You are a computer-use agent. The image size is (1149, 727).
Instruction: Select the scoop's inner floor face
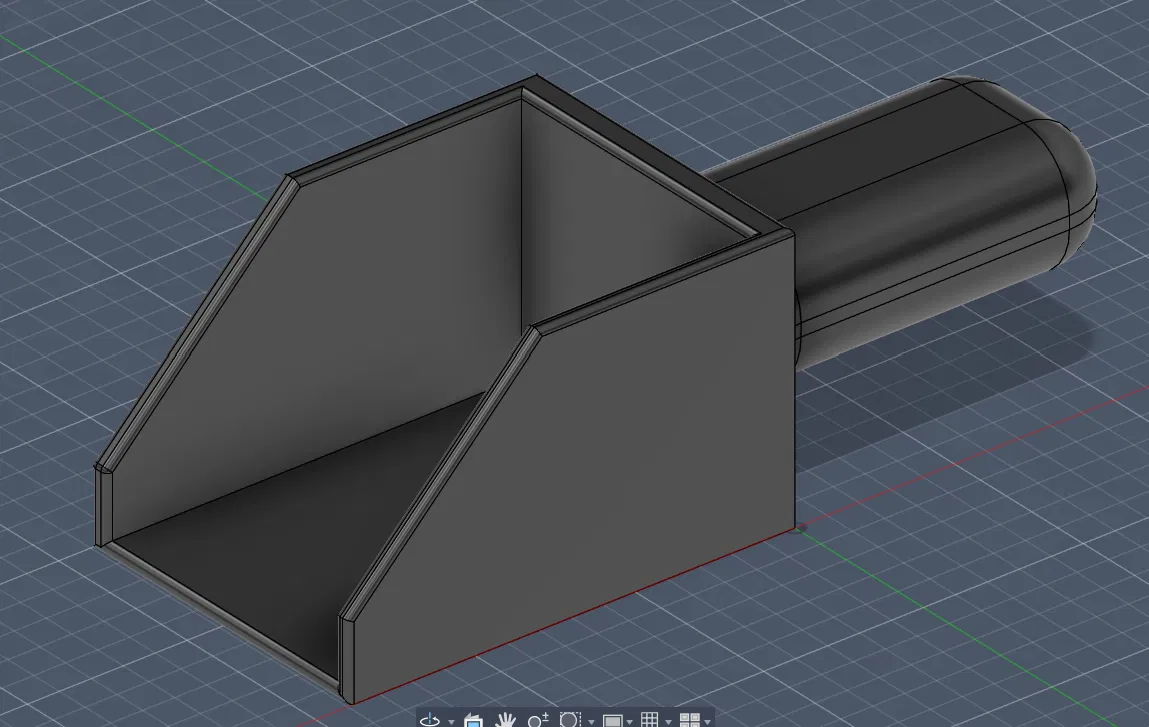pos(293,528)
